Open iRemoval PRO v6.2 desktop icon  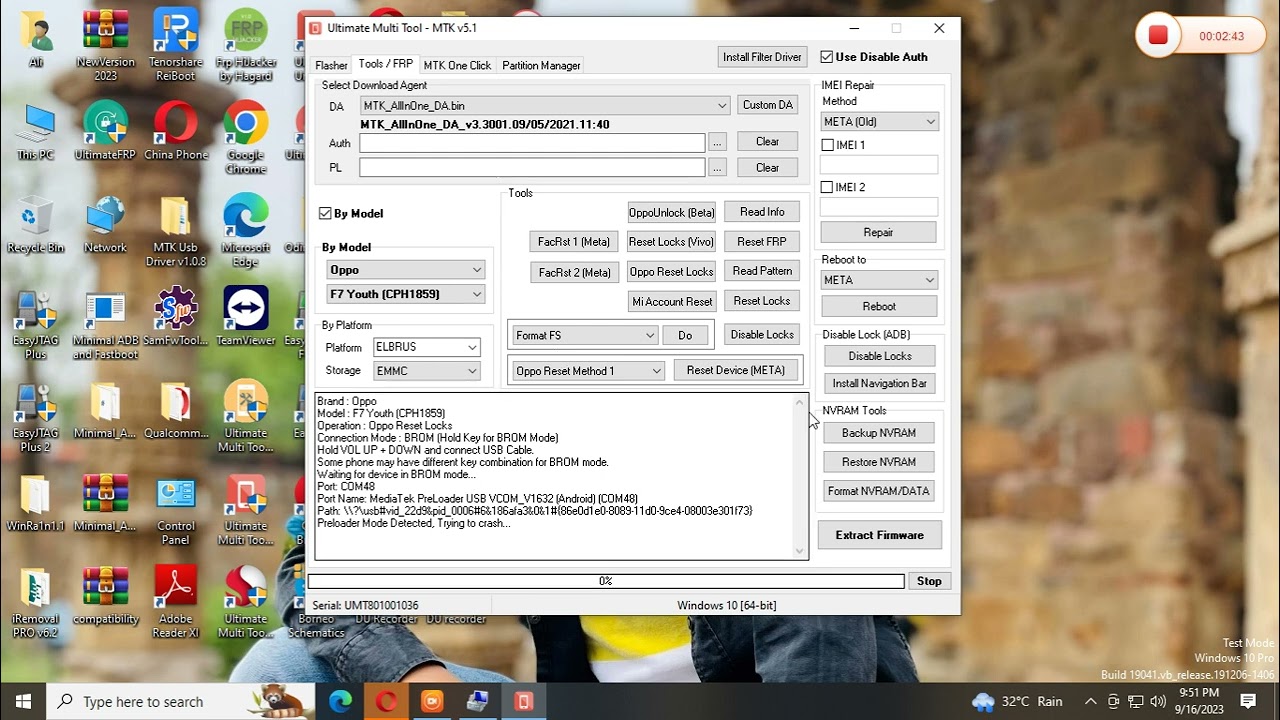click(36, 603)
